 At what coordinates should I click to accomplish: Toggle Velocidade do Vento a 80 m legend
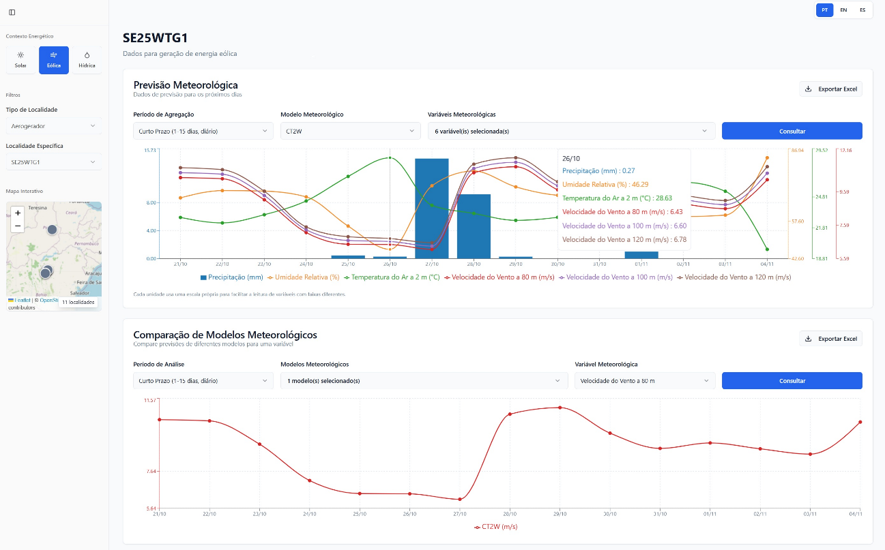point(499,277)
